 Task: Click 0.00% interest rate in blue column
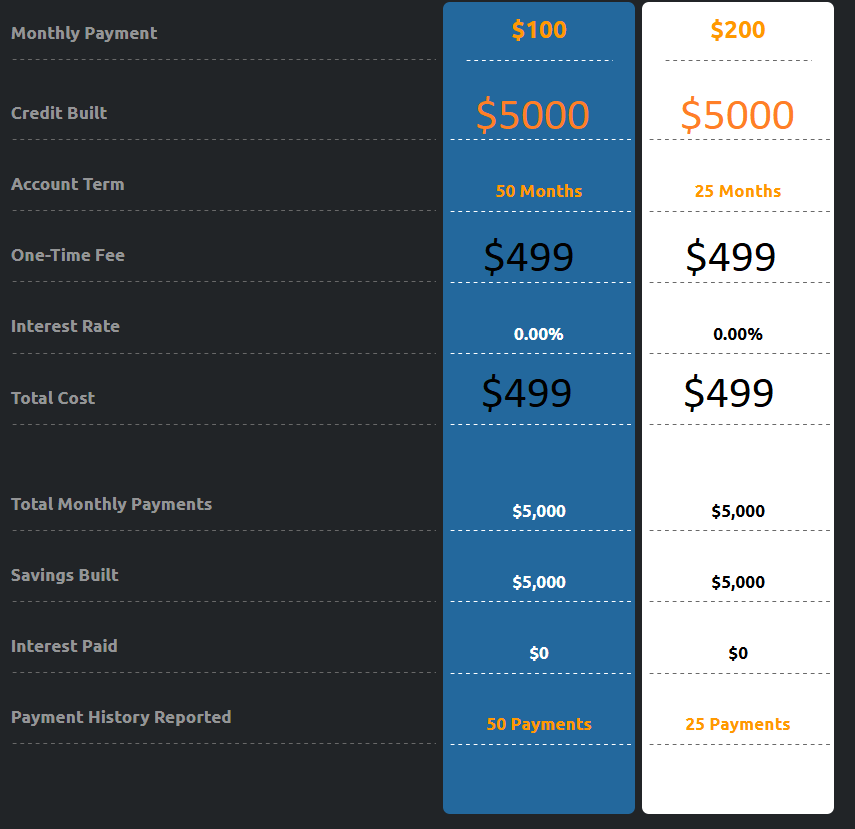coord(539,334)
